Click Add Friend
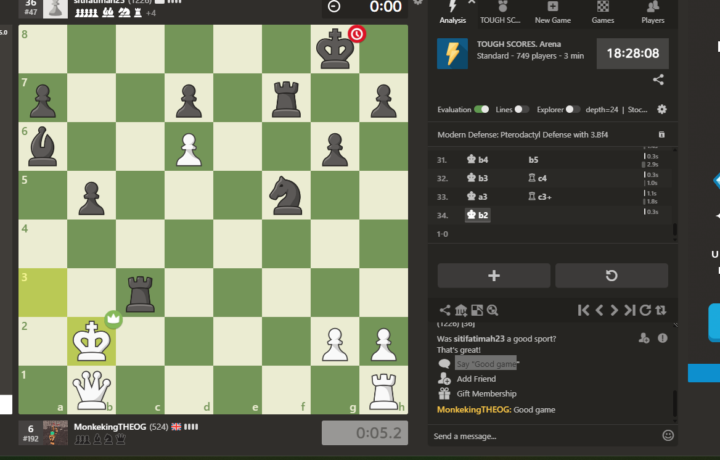The height and width of the screenshot is (460, 720). point(476,379)
